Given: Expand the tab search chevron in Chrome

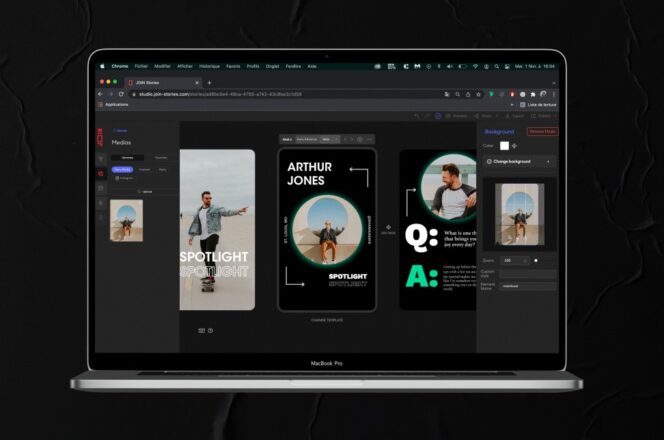Looking at the screenshot, I should click(x=554, y=83).
